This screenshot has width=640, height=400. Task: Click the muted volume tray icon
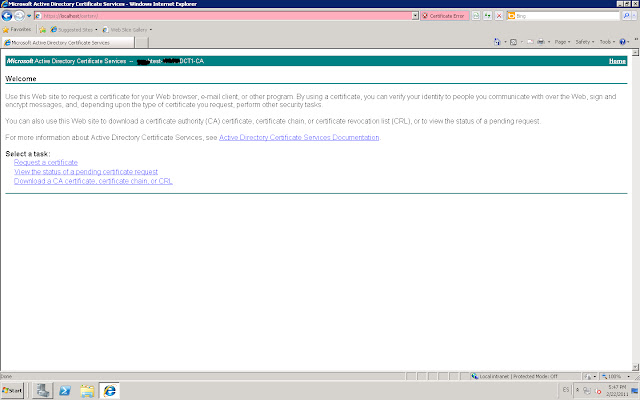pyautogui.click(x=598, y=391)
